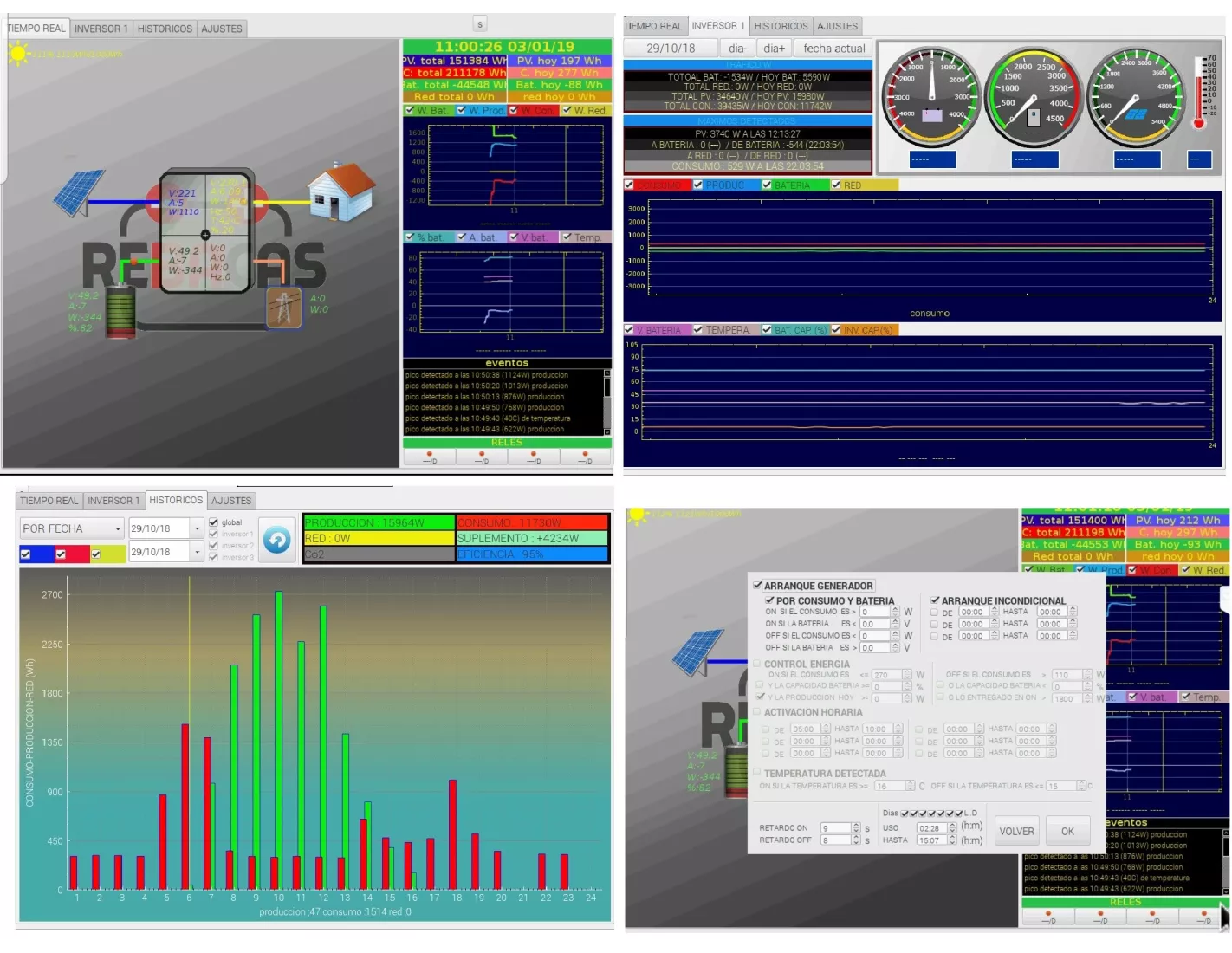Click the solar panel icon in the real-time diagram

80,191
